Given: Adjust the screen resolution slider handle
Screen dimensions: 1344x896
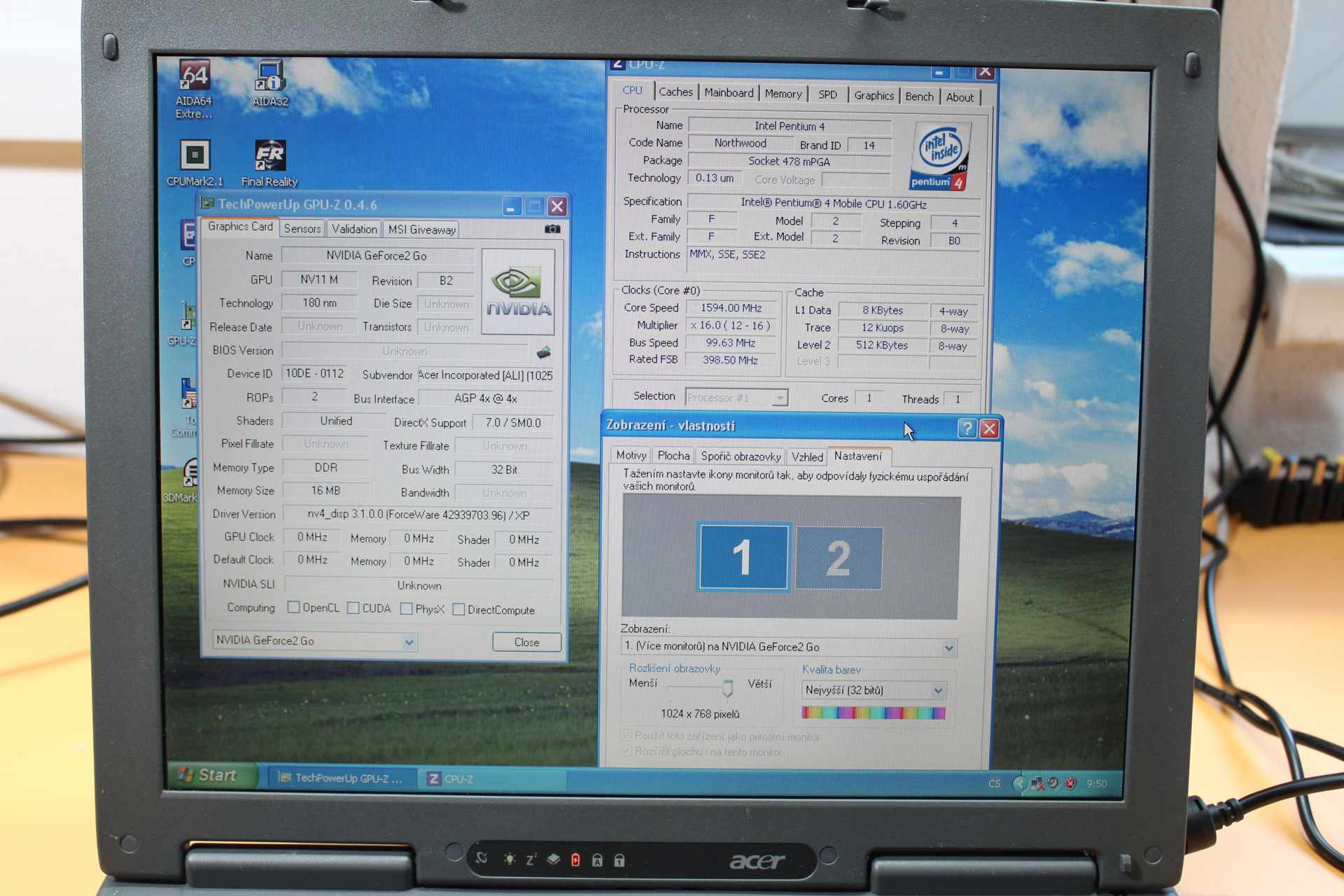Looking at the screenshot, I should 728,688.
